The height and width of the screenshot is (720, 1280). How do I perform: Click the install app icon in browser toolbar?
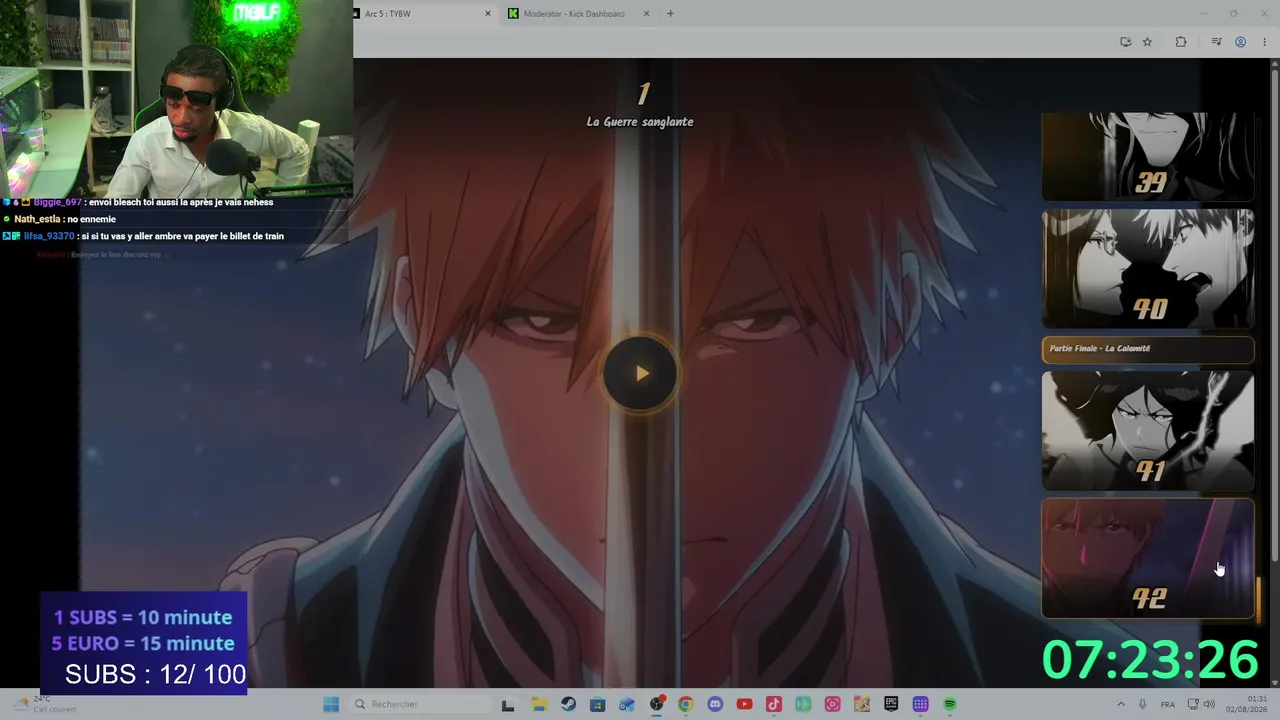[x=1126, y=42]
